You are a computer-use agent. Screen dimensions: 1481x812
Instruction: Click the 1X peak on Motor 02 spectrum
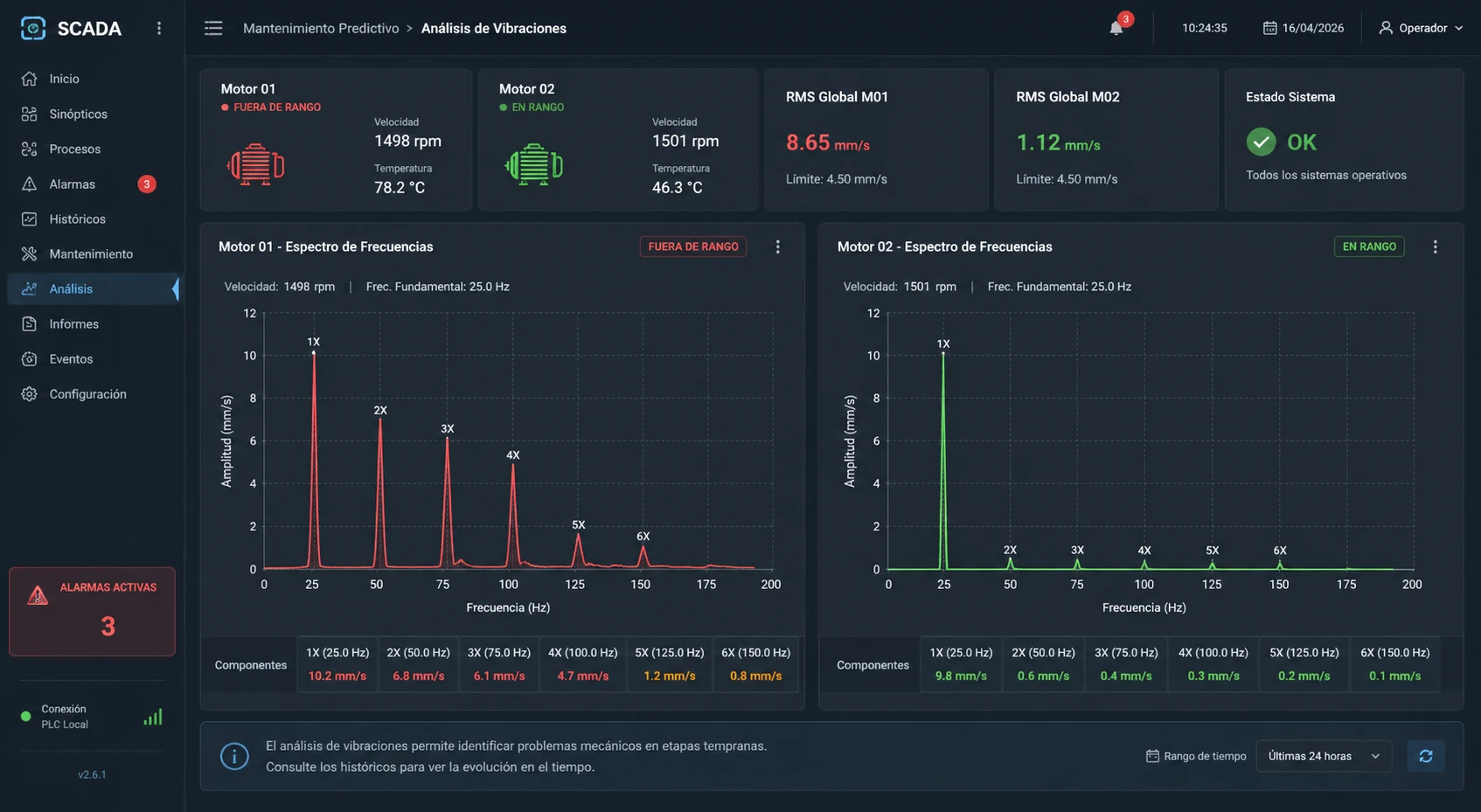coord(942,353)
